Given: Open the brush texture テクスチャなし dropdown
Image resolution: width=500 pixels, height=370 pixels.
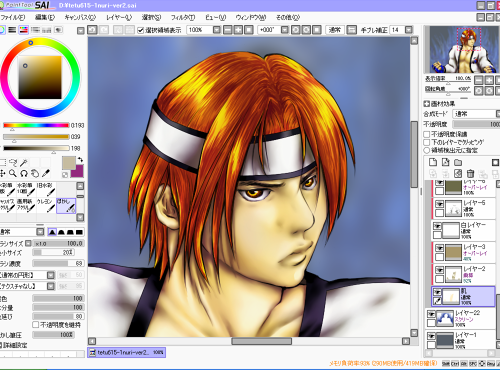Looking at the screenshot, I should tap(50, 286).
